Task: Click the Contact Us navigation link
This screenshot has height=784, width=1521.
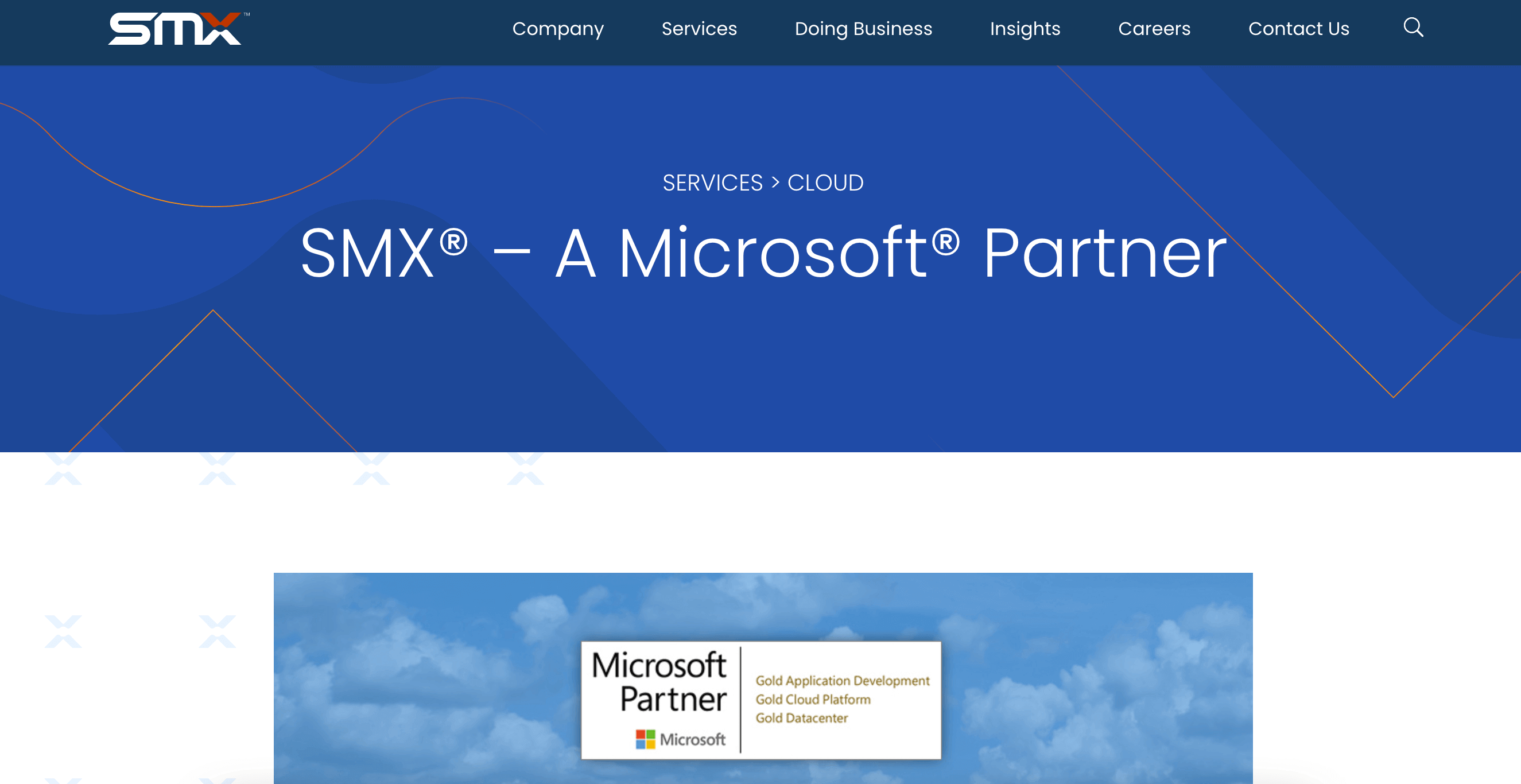Action: pos(1298,28)
